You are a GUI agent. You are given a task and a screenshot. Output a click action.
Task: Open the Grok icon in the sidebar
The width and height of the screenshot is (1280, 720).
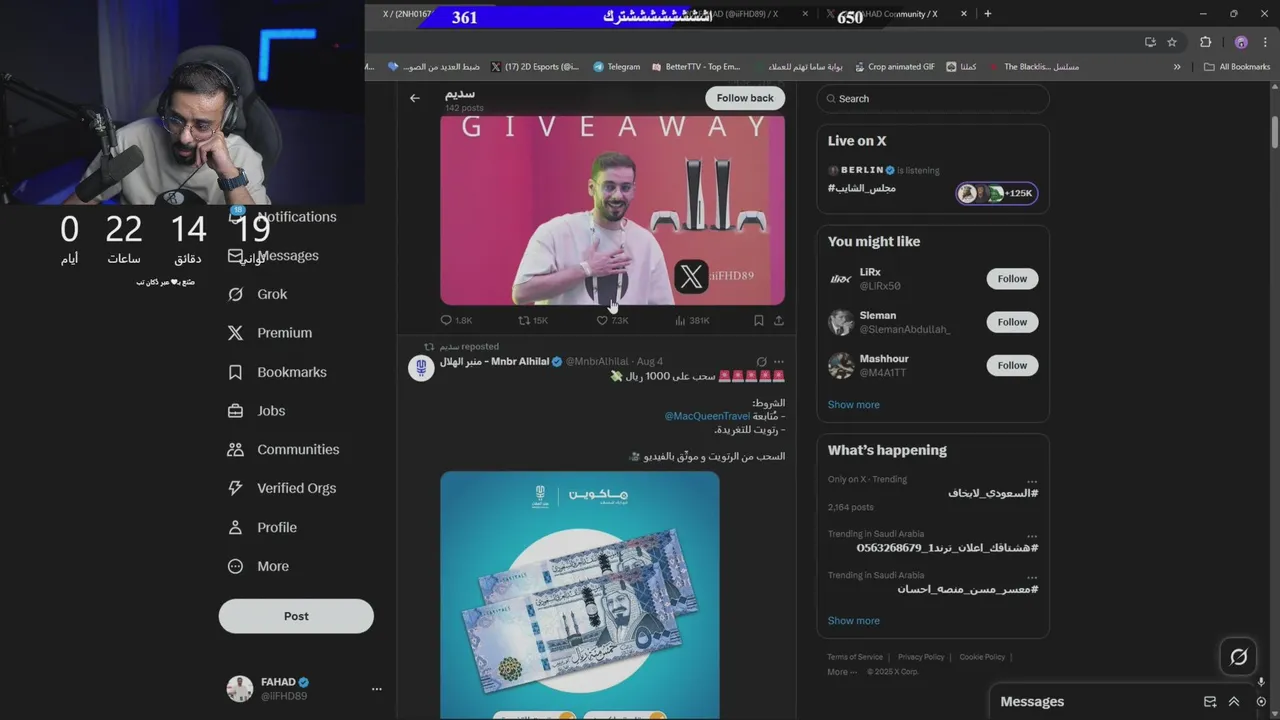click(236, 294)
